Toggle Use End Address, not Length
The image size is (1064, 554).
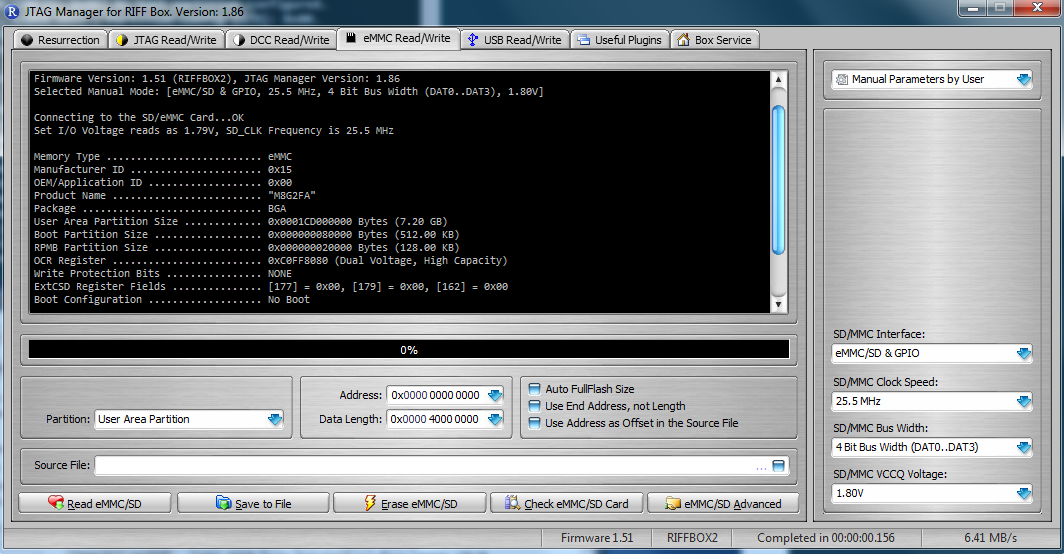click(535, 406)
